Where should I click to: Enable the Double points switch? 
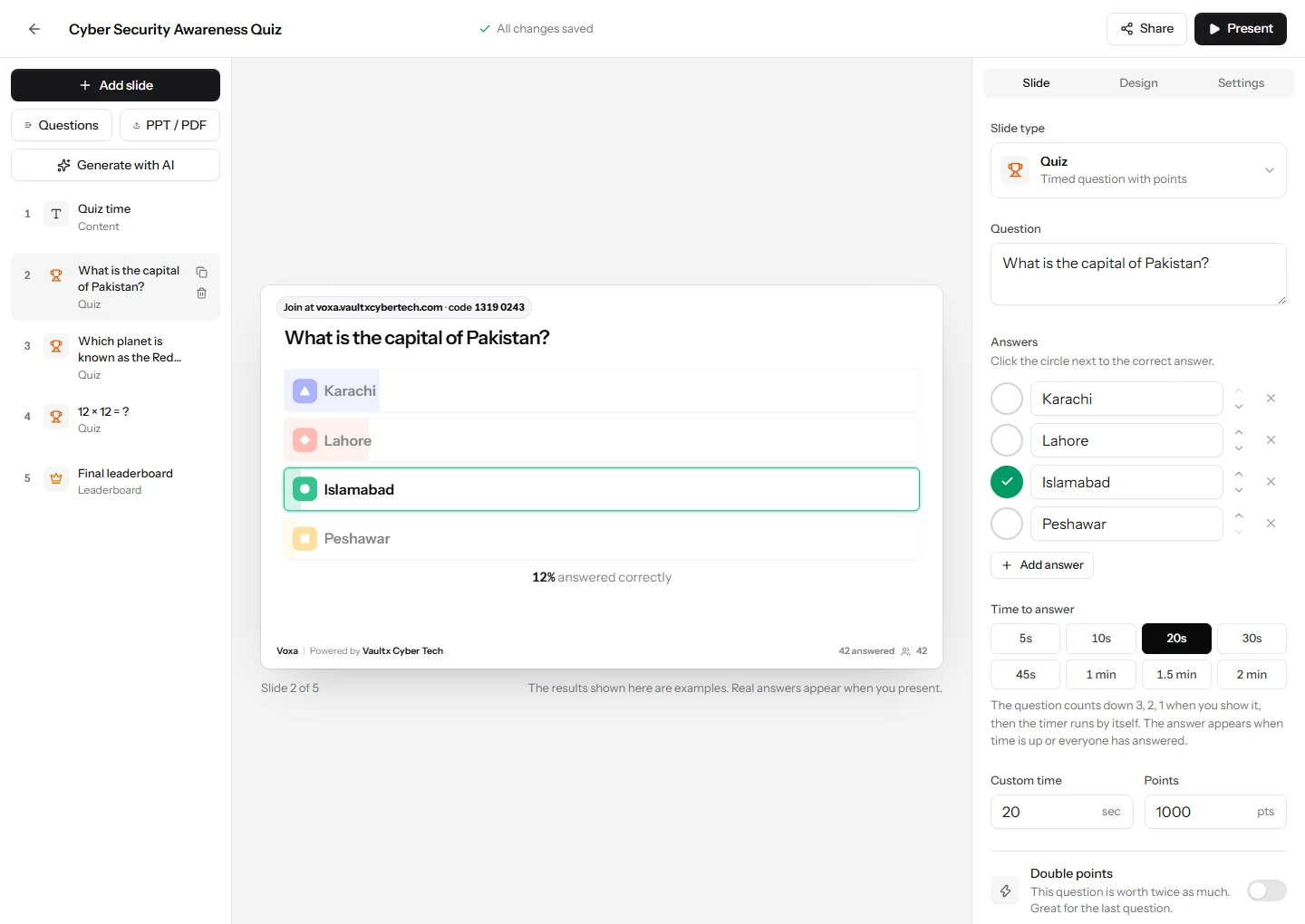[1266, 890]
